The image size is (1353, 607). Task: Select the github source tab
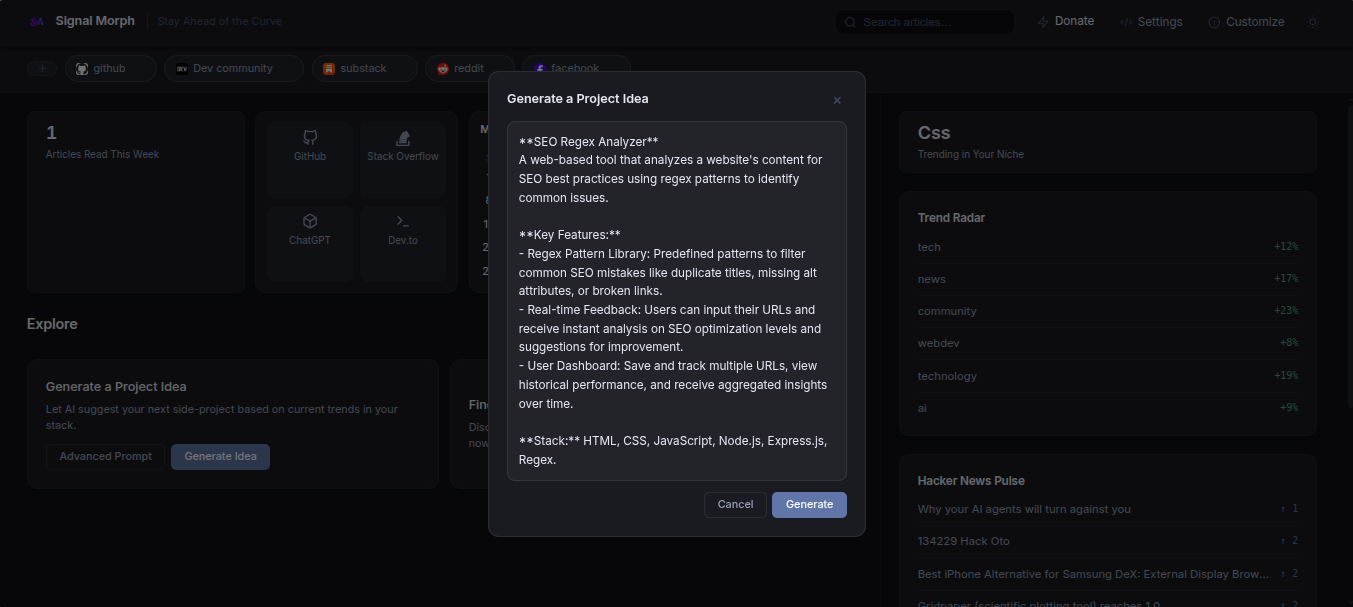click(110, 68)
